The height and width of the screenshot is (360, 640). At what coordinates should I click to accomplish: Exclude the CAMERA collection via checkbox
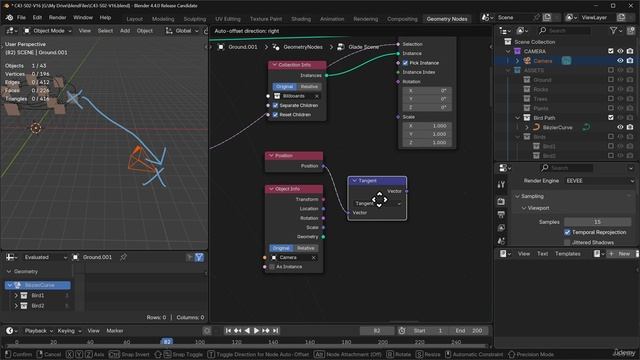point(611,51)
